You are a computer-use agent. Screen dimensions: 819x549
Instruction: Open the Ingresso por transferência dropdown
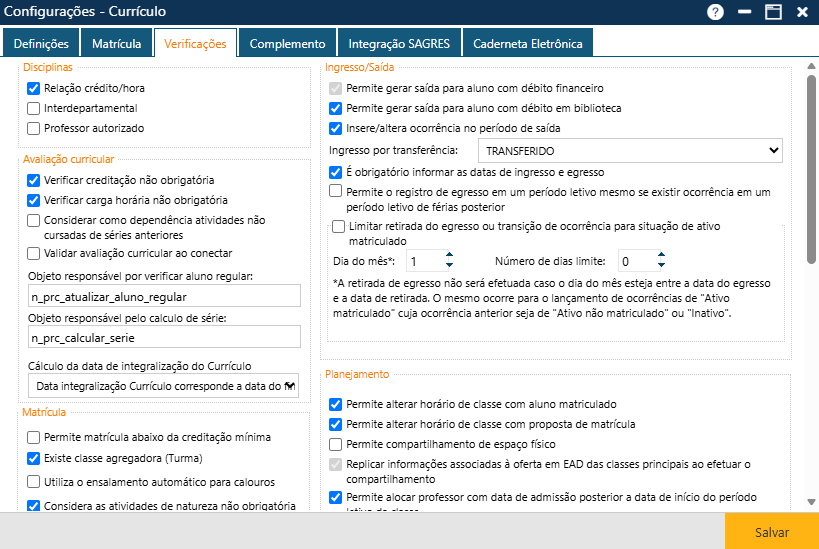[630, 150]
